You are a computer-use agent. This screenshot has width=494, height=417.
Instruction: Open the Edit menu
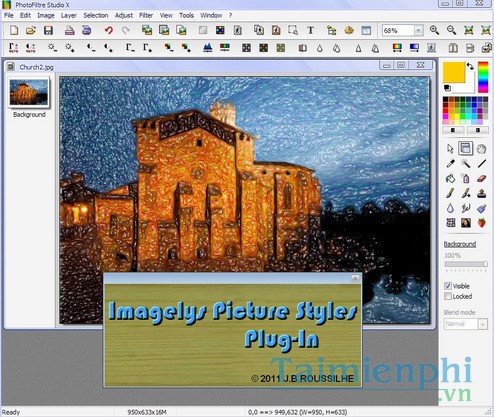coord(25,15)
